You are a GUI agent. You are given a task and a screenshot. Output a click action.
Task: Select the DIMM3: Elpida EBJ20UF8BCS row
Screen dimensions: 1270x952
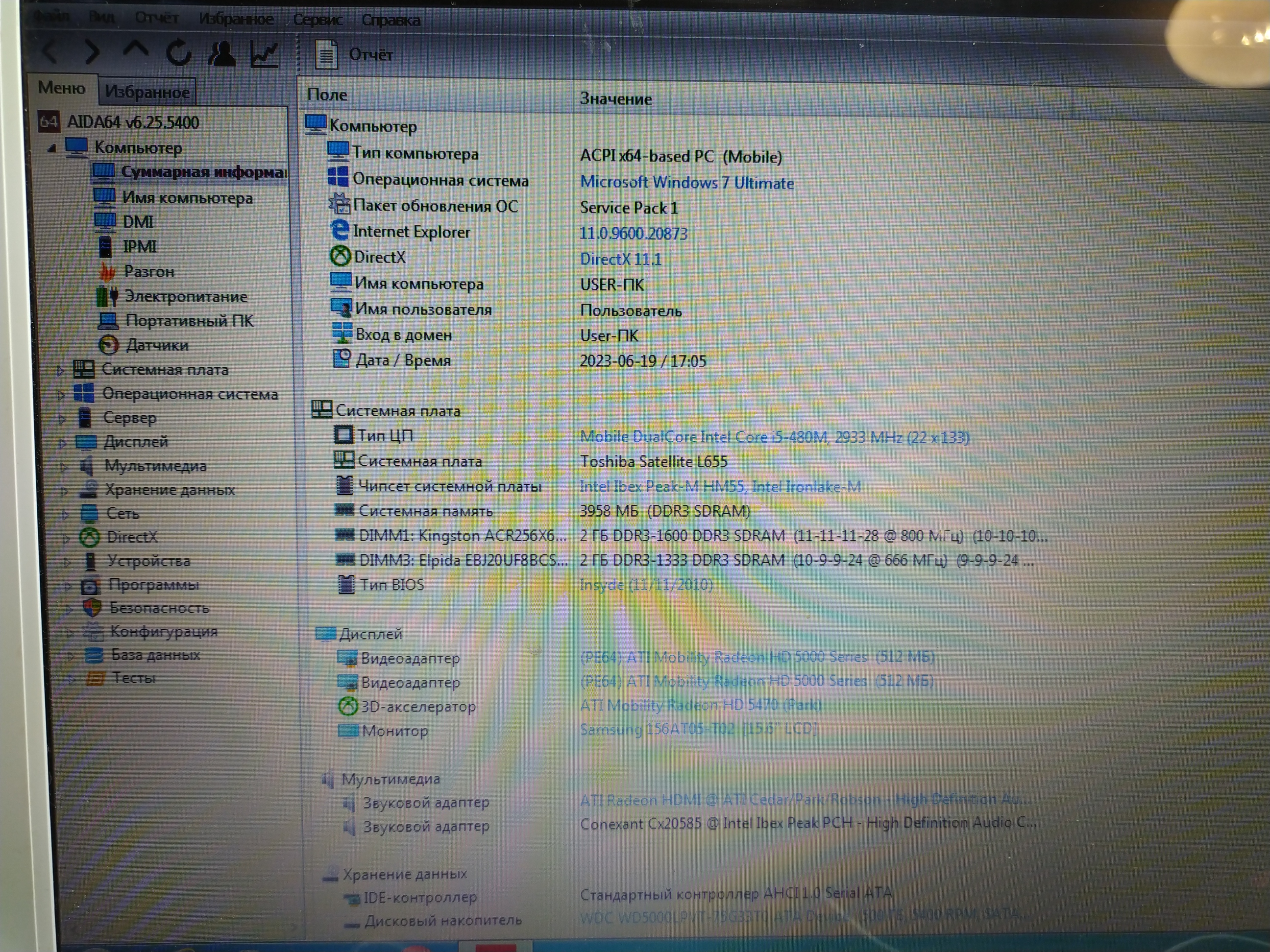pos(684,560)
